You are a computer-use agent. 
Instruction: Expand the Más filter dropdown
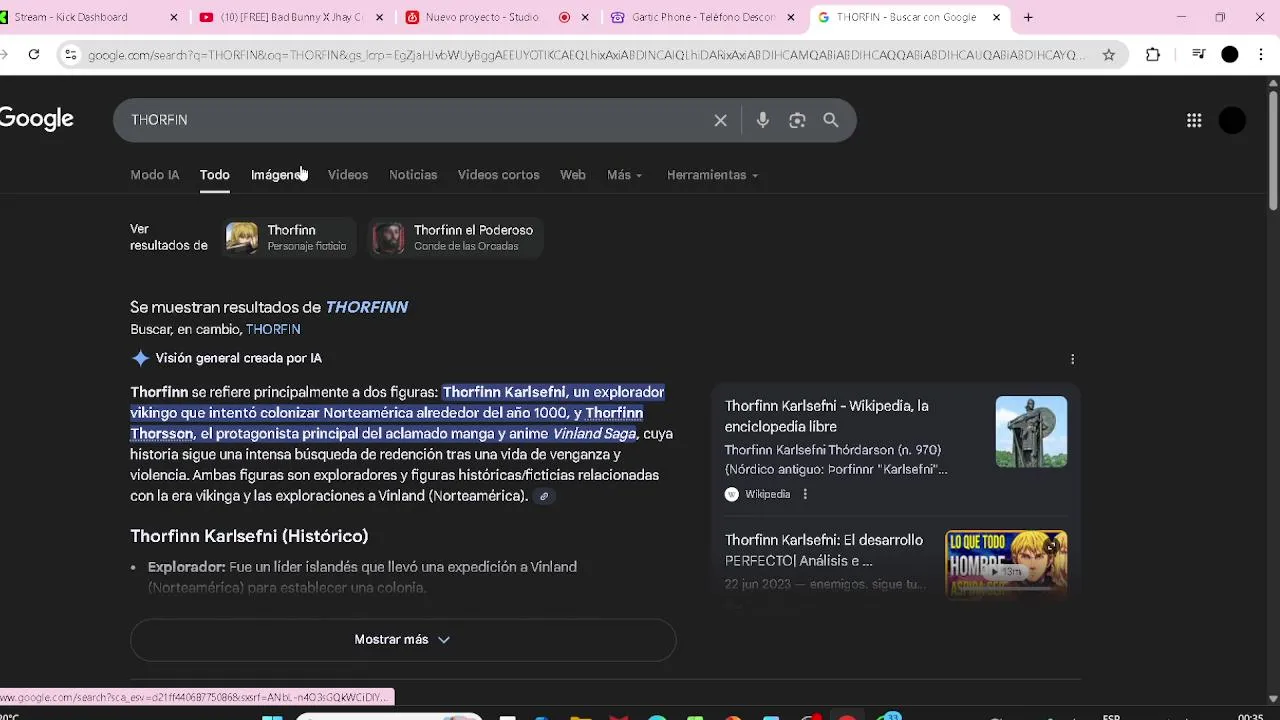pos(624,175)
